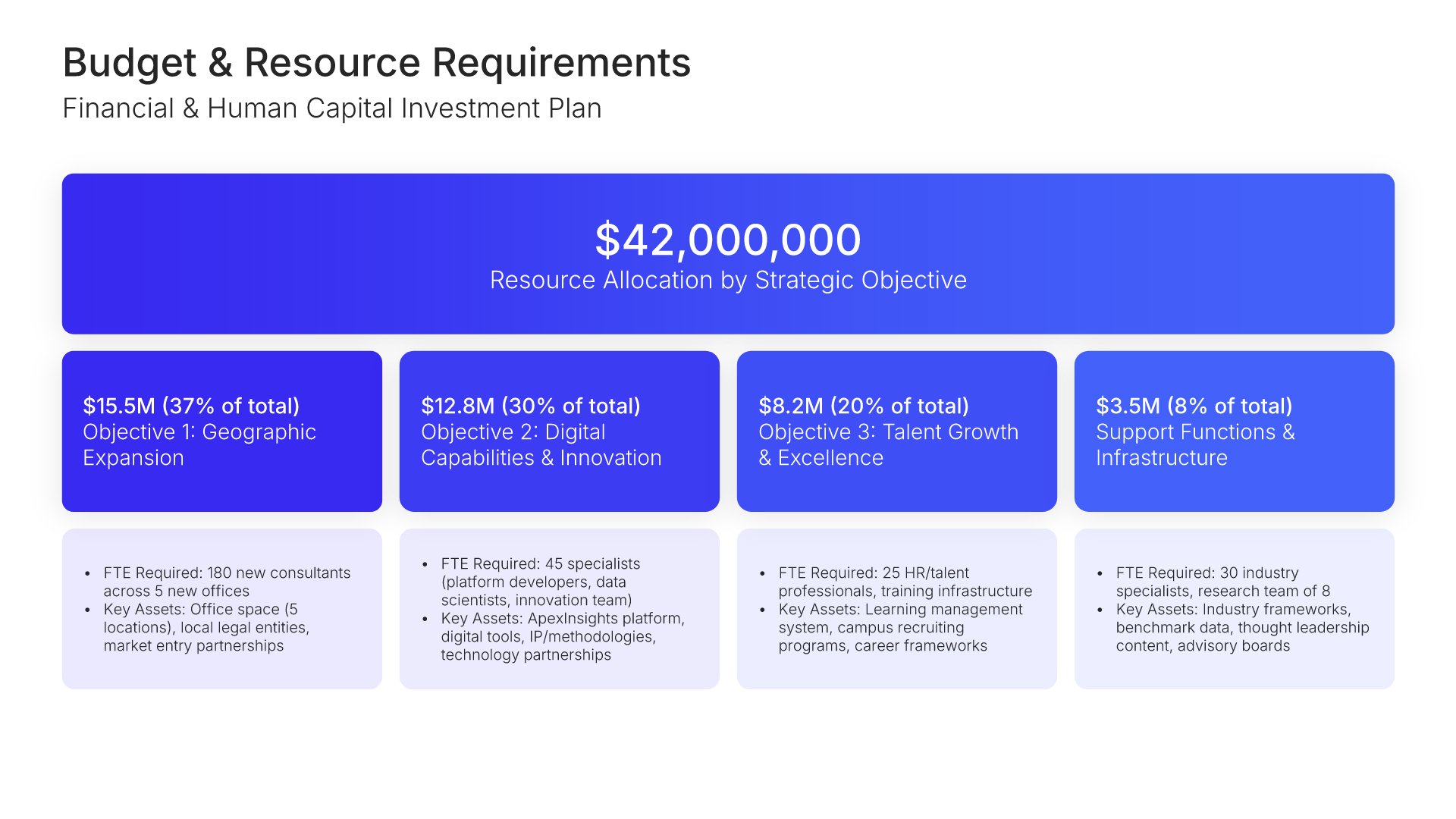Select the ApexInsights platform key assets bullet

pos(562,637)
